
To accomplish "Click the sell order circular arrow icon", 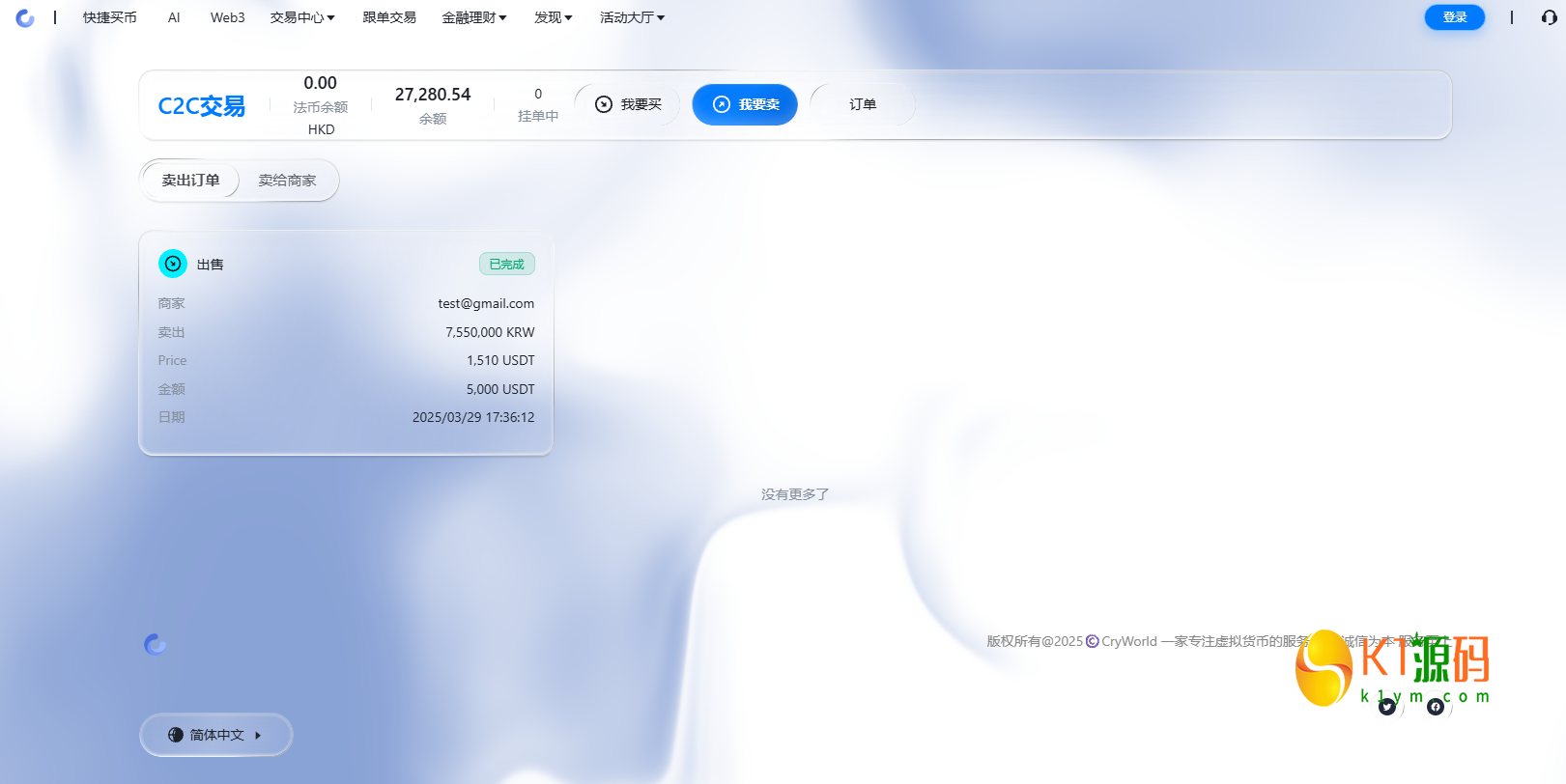I will [173, 264].
